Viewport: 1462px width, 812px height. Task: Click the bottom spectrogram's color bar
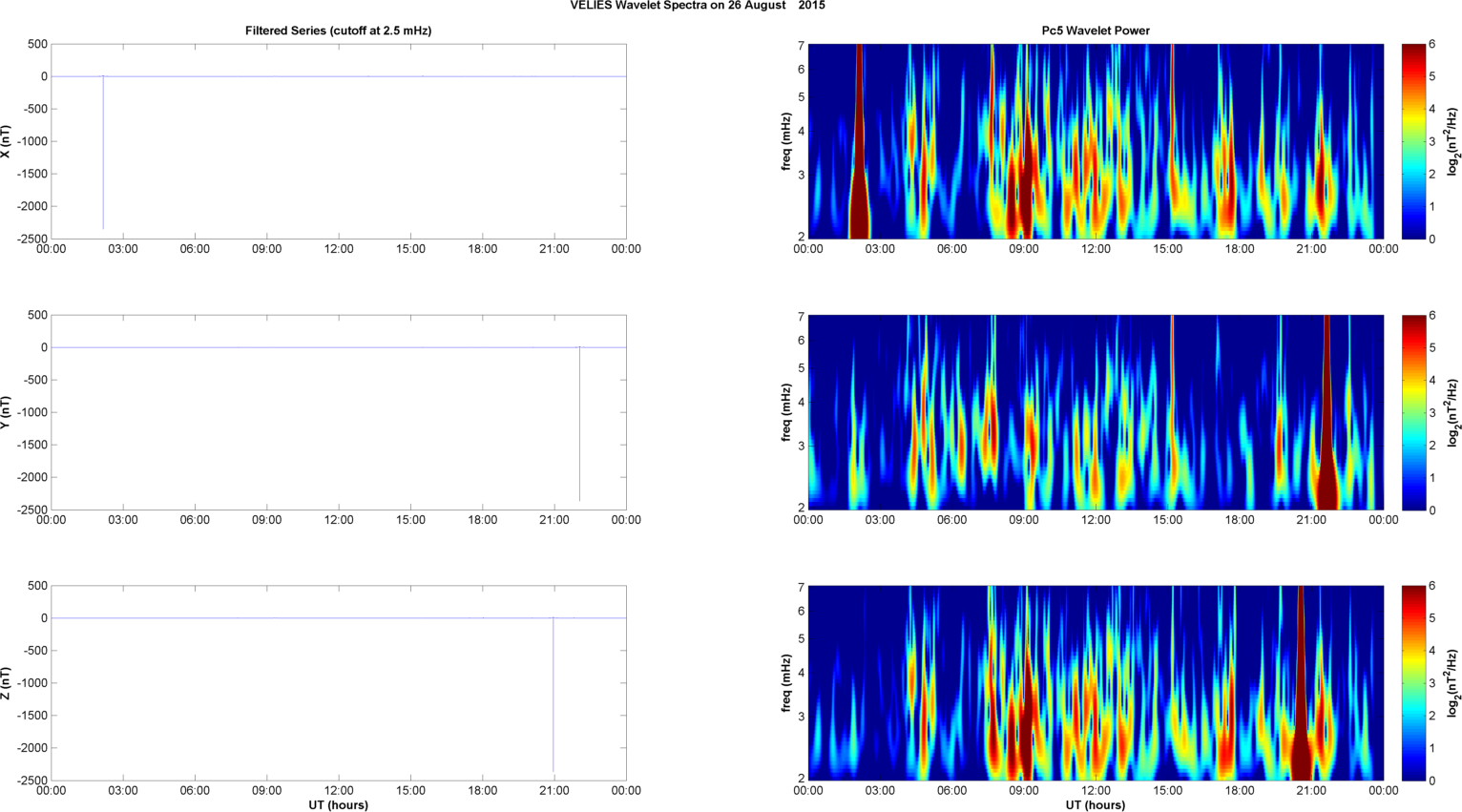point(1413,683)
